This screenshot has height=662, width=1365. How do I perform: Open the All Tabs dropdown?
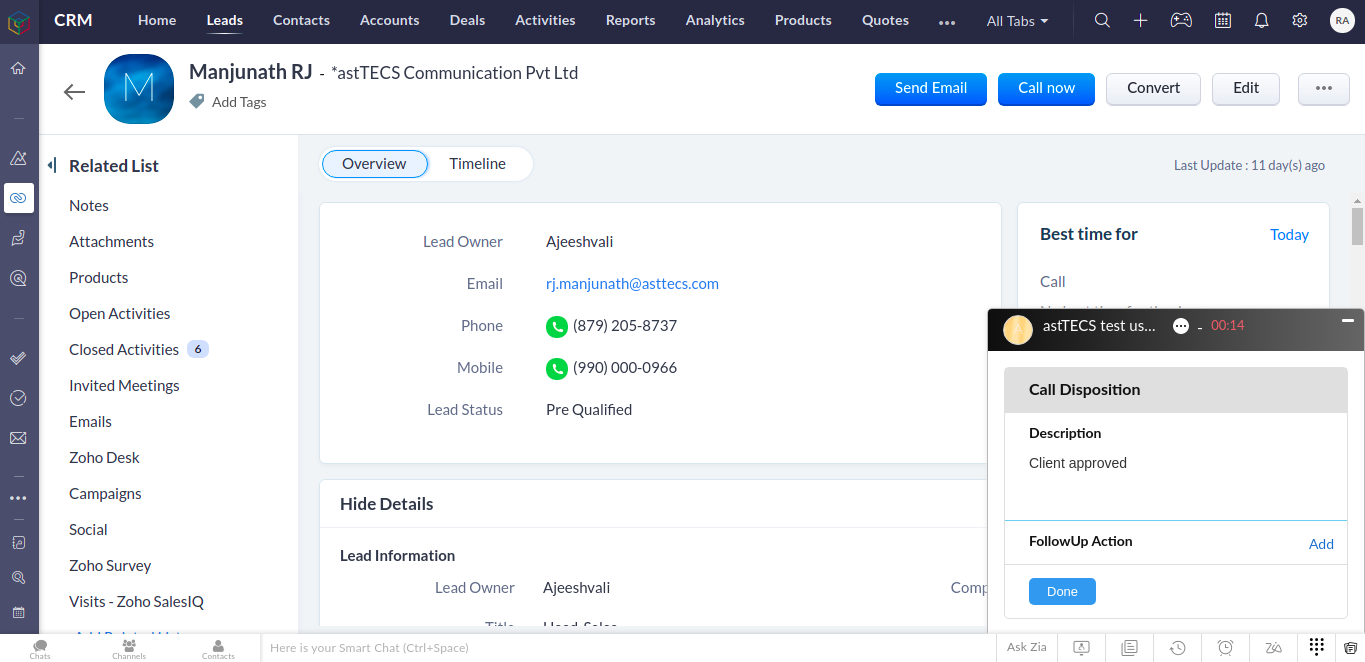click(1017, 21)
